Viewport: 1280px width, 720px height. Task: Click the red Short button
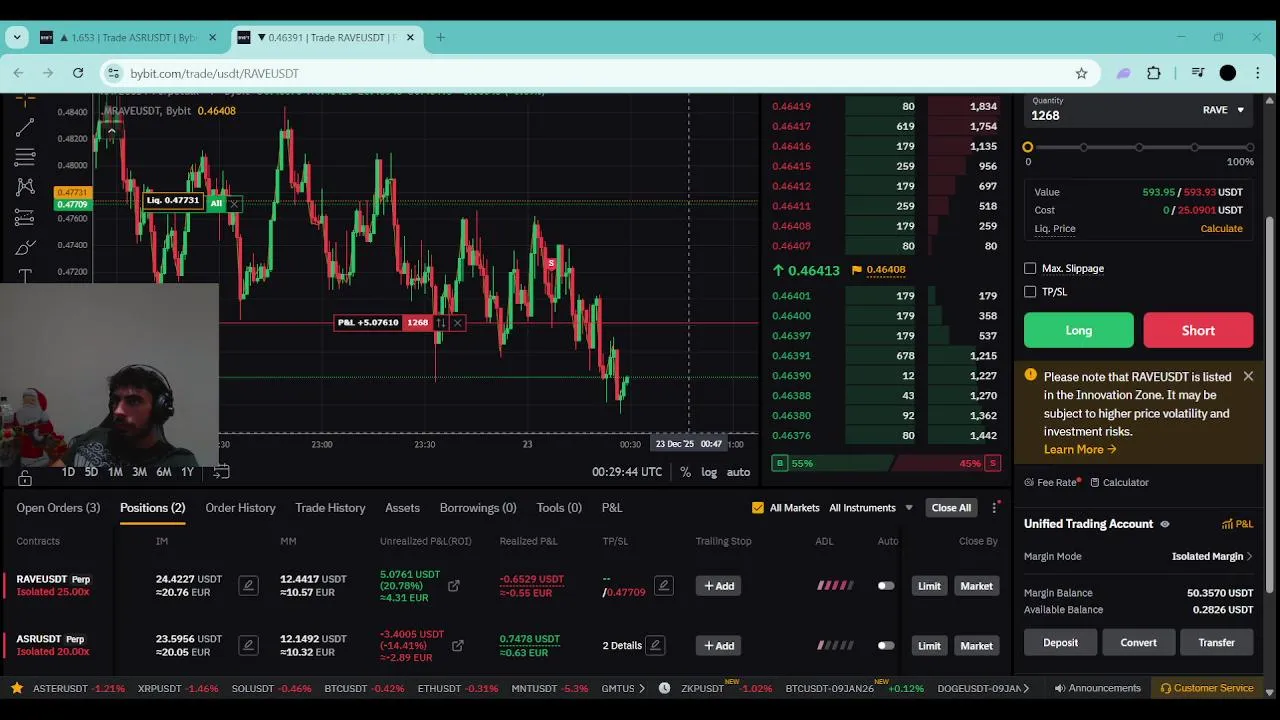tap(1198, 330)
